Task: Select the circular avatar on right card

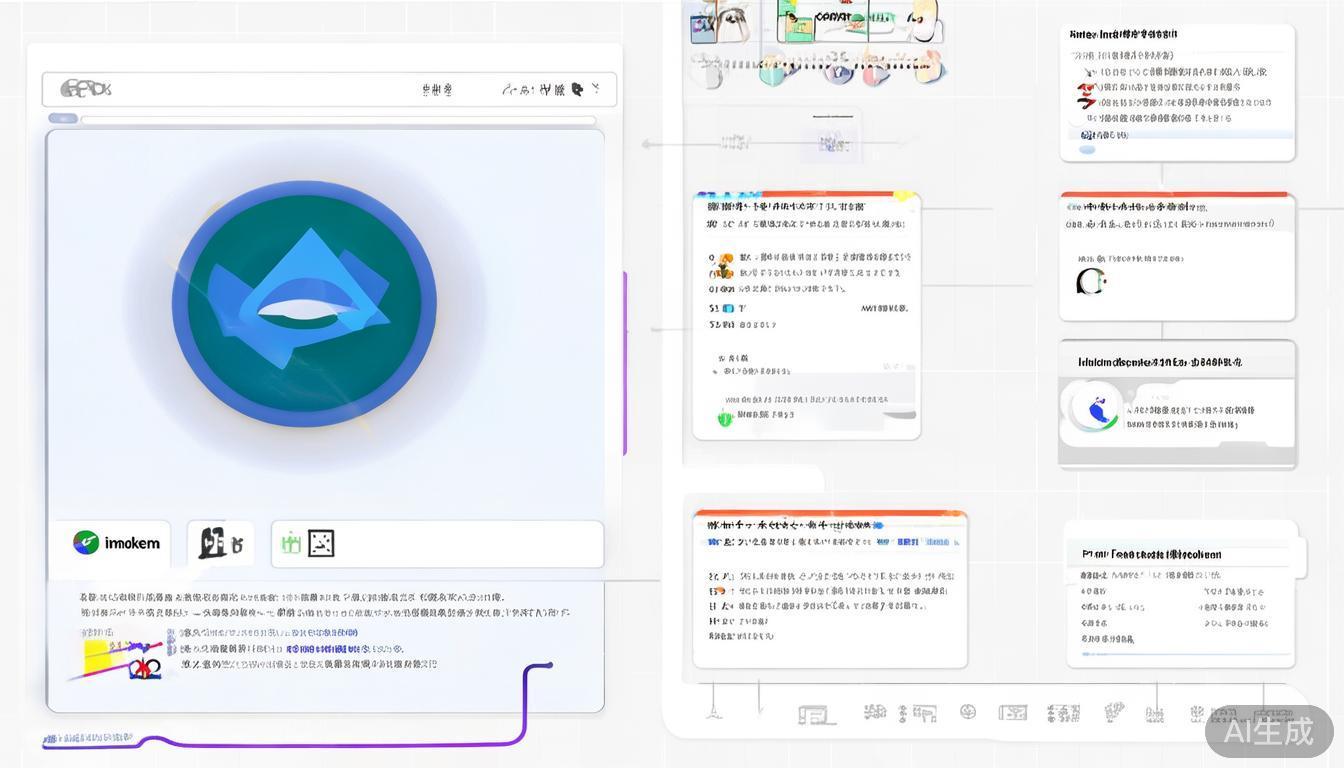Action: 1090,281
